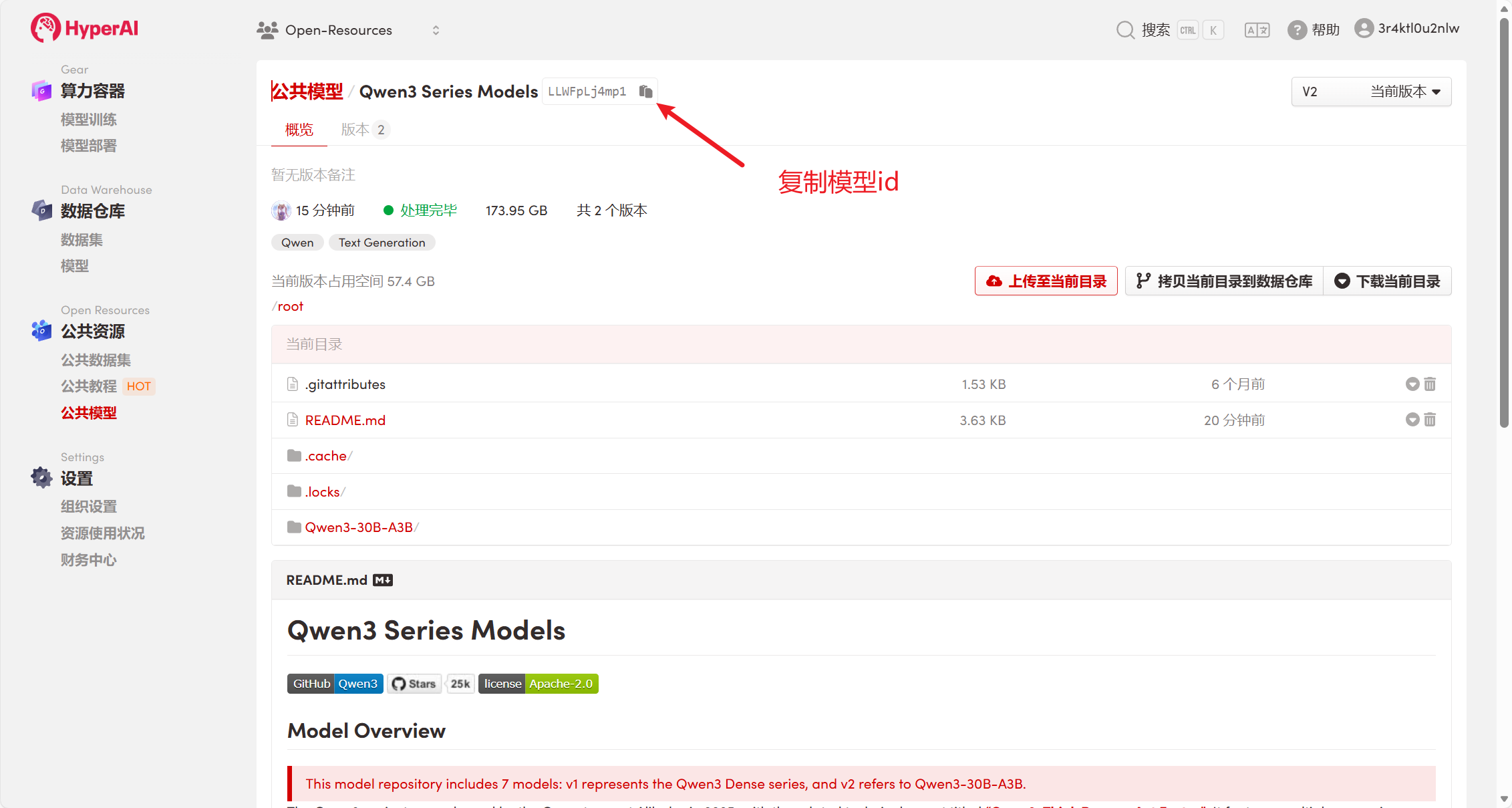Screen dimensions: 1512x808
Task: Open the language translation icon
Action: click(x=1256, y=30)
